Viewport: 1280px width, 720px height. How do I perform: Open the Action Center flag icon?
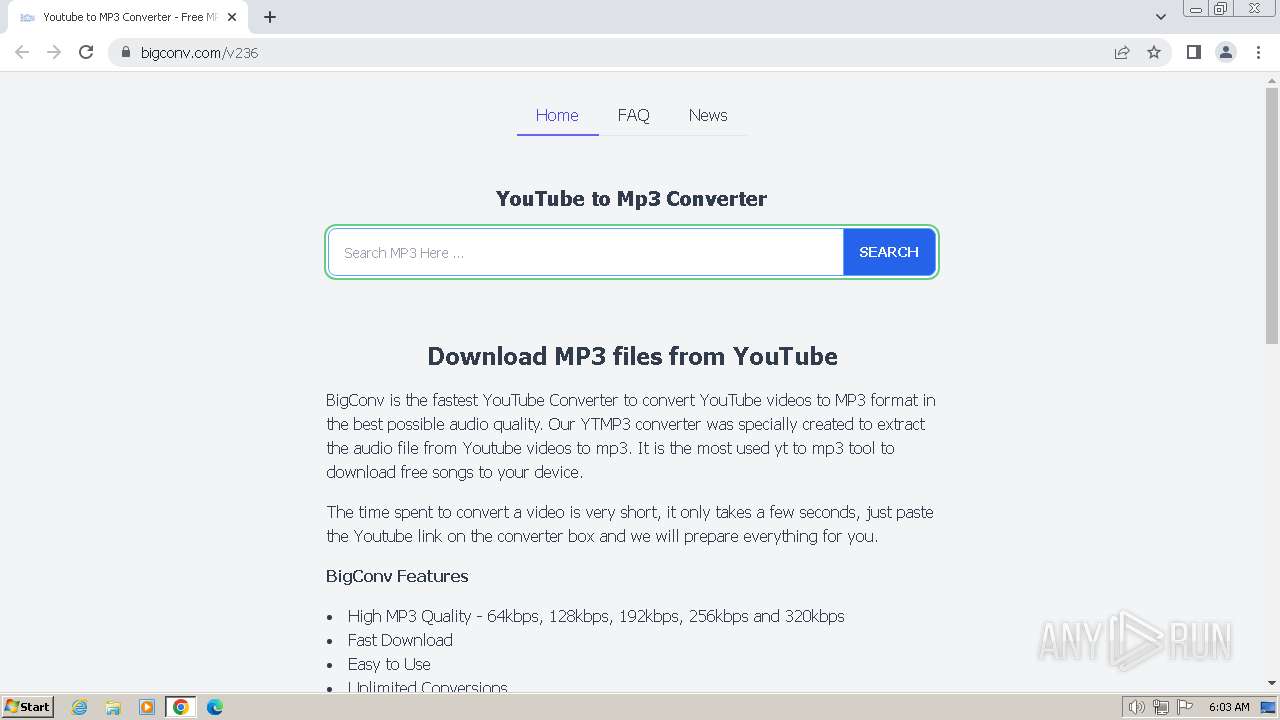tap(1185, 707)
